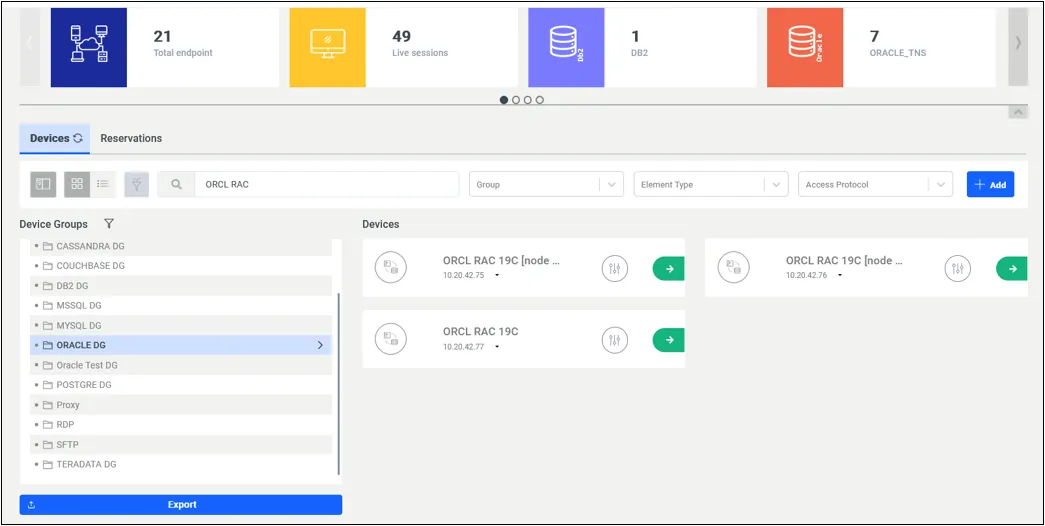Click device type icon for 10.20.42.77
The width and height of the screenshot is (1045, 526).
pos(391,339)
